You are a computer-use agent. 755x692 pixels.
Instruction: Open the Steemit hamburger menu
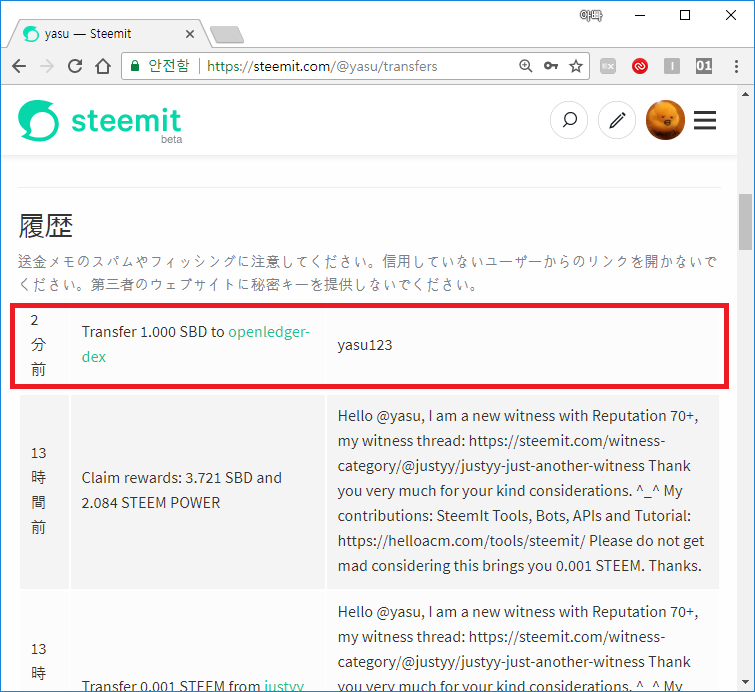point(705,120)
